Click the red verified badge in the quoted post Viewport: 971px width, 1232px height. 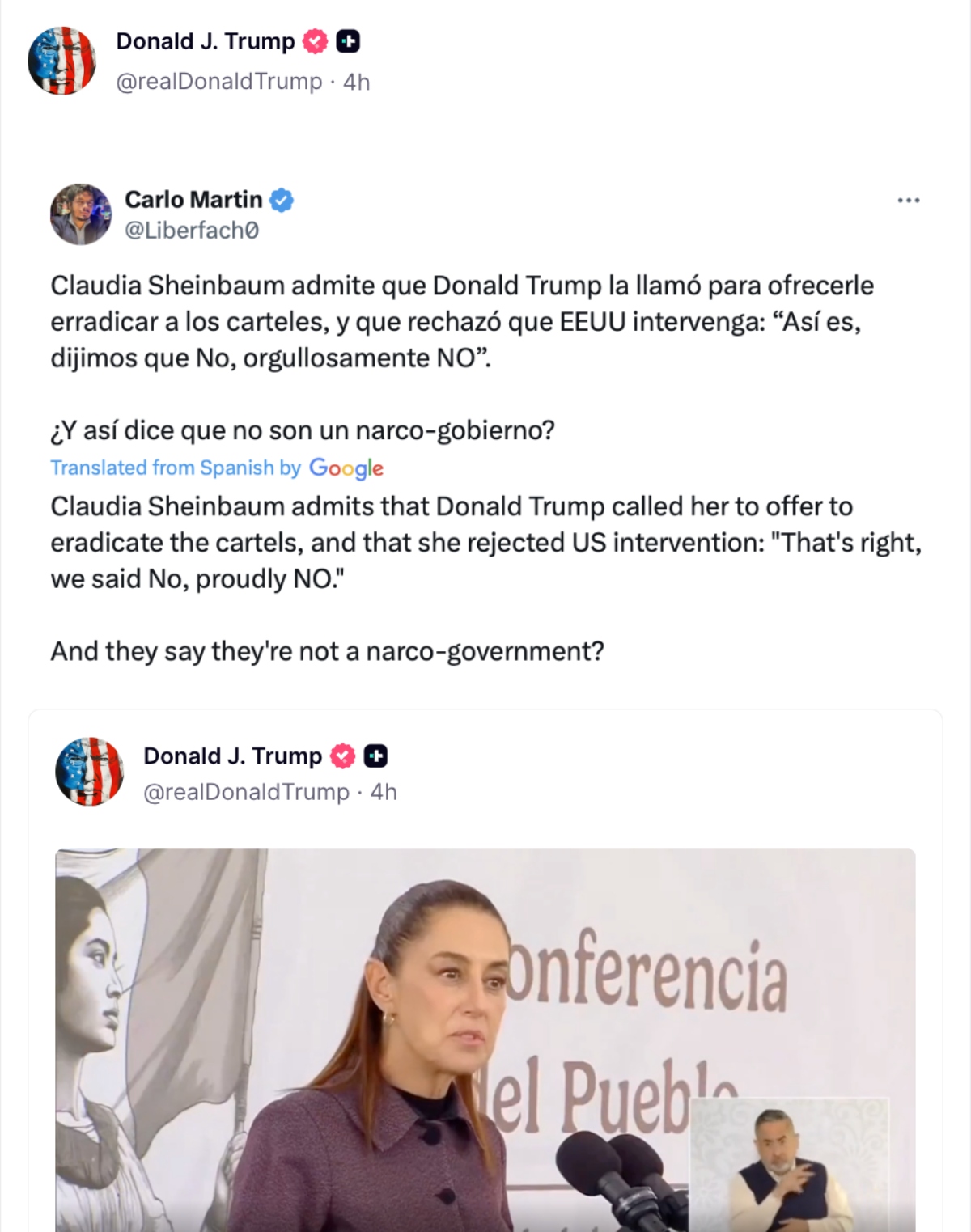(342, 756)
